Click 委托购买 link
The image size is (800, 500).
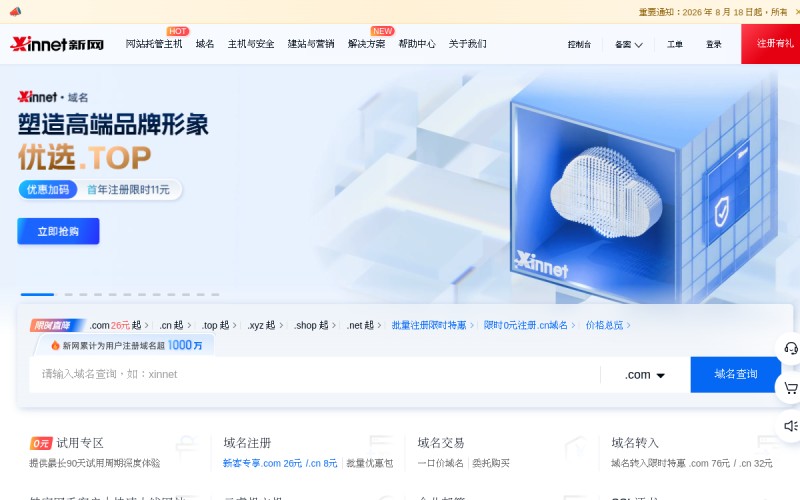tap(491, 463)
